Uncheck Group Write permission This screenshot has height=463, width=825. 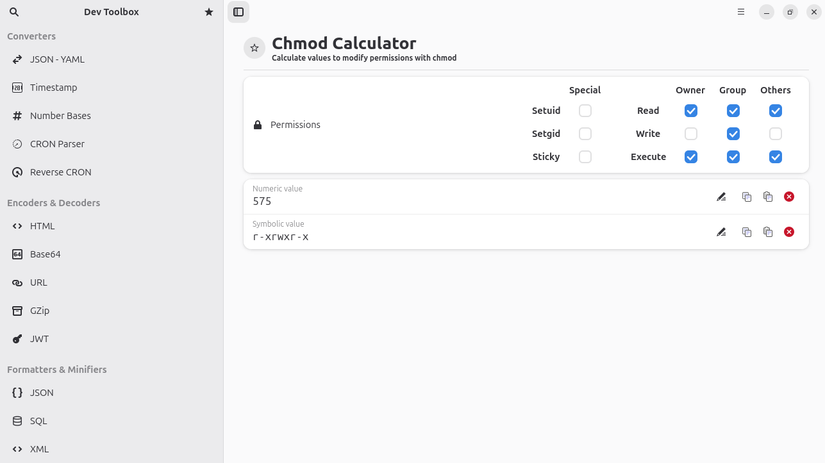click(x=733, y=134)
